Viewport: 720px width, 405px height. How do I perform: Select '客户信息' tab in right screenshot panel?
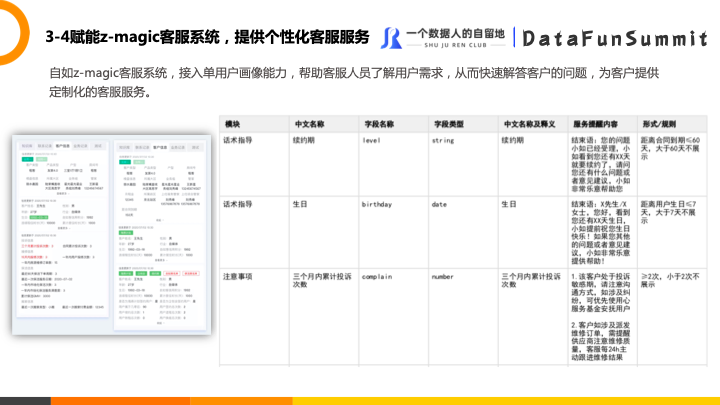[160, 147]
